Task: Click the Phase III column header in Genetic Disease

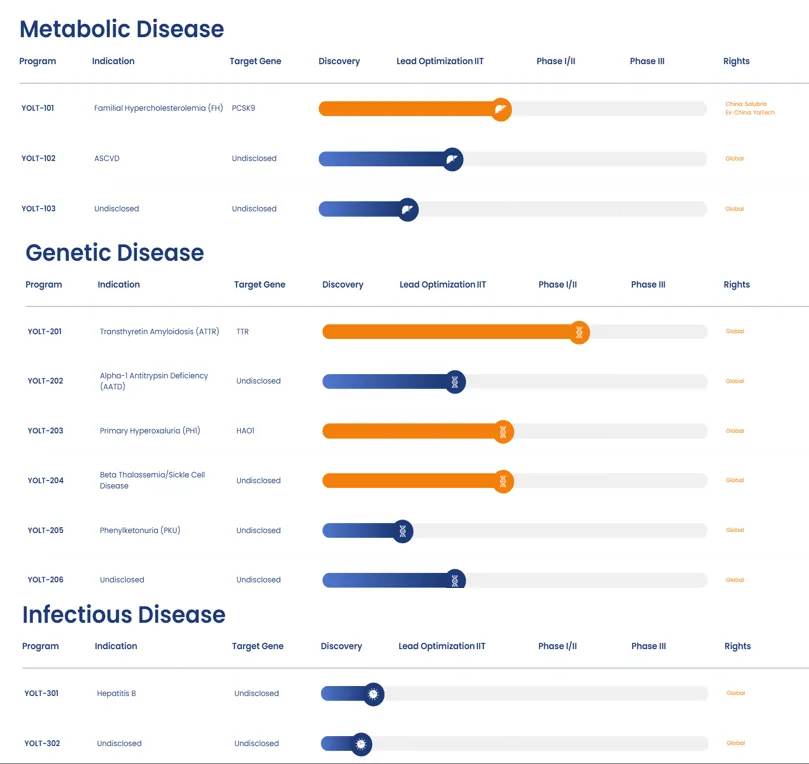Action: pyautogui.click(x=648, y=285)
